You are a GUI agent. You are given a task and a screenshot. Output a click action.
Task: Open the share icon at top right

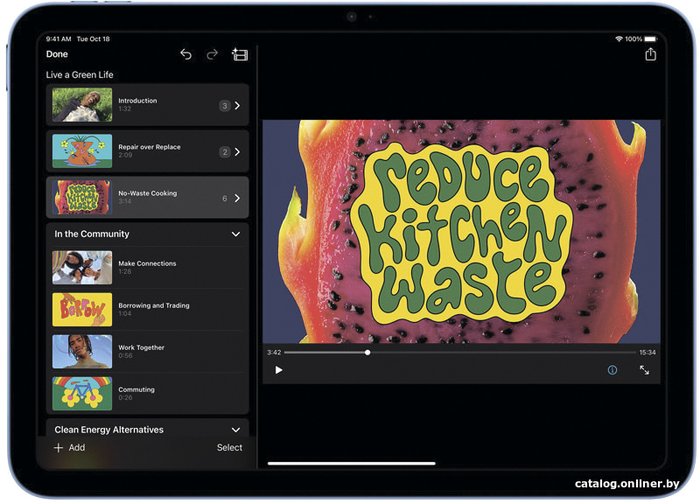coord(650,54)
